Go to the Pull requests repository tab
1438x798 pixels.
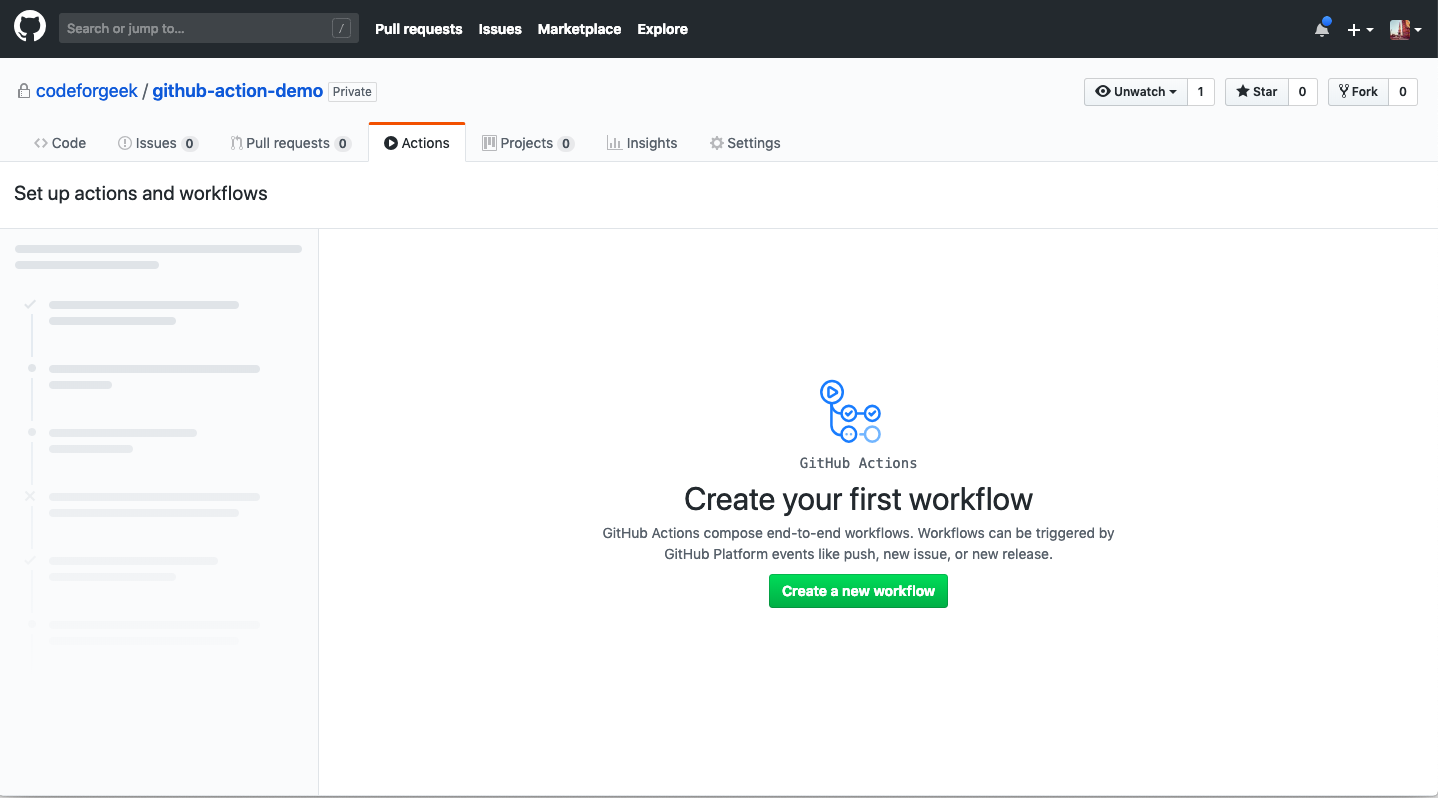[290, 143]
